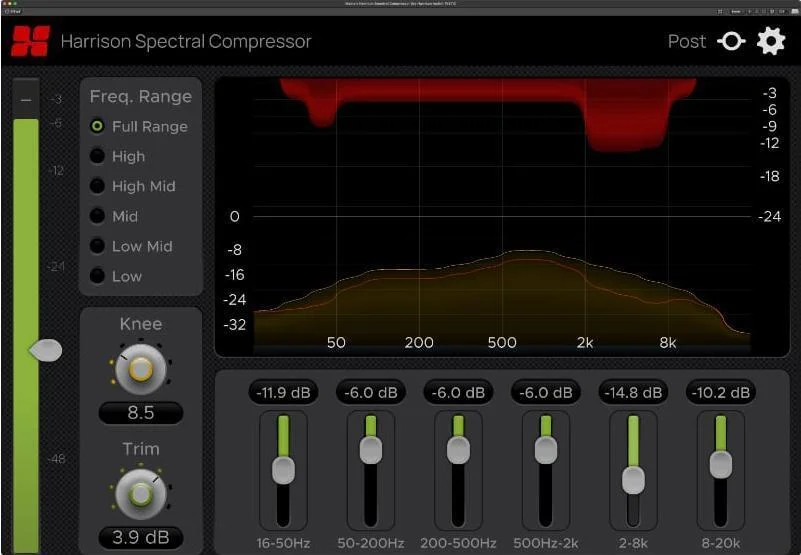
Task: Click the Trim value field 3.9 dB
Action: click(140, 537)
